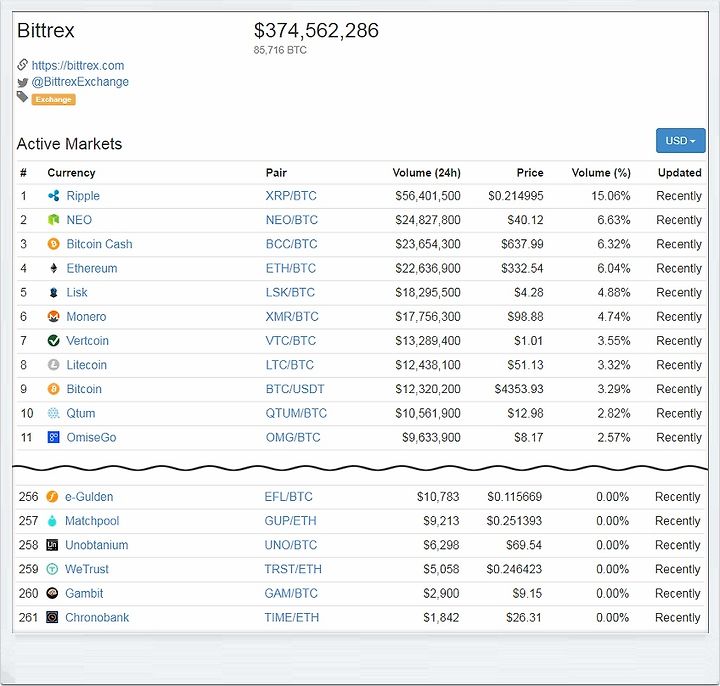
Task: Click the Twitter bird icon
Action: pyautogui.click(x=22, y=83)
